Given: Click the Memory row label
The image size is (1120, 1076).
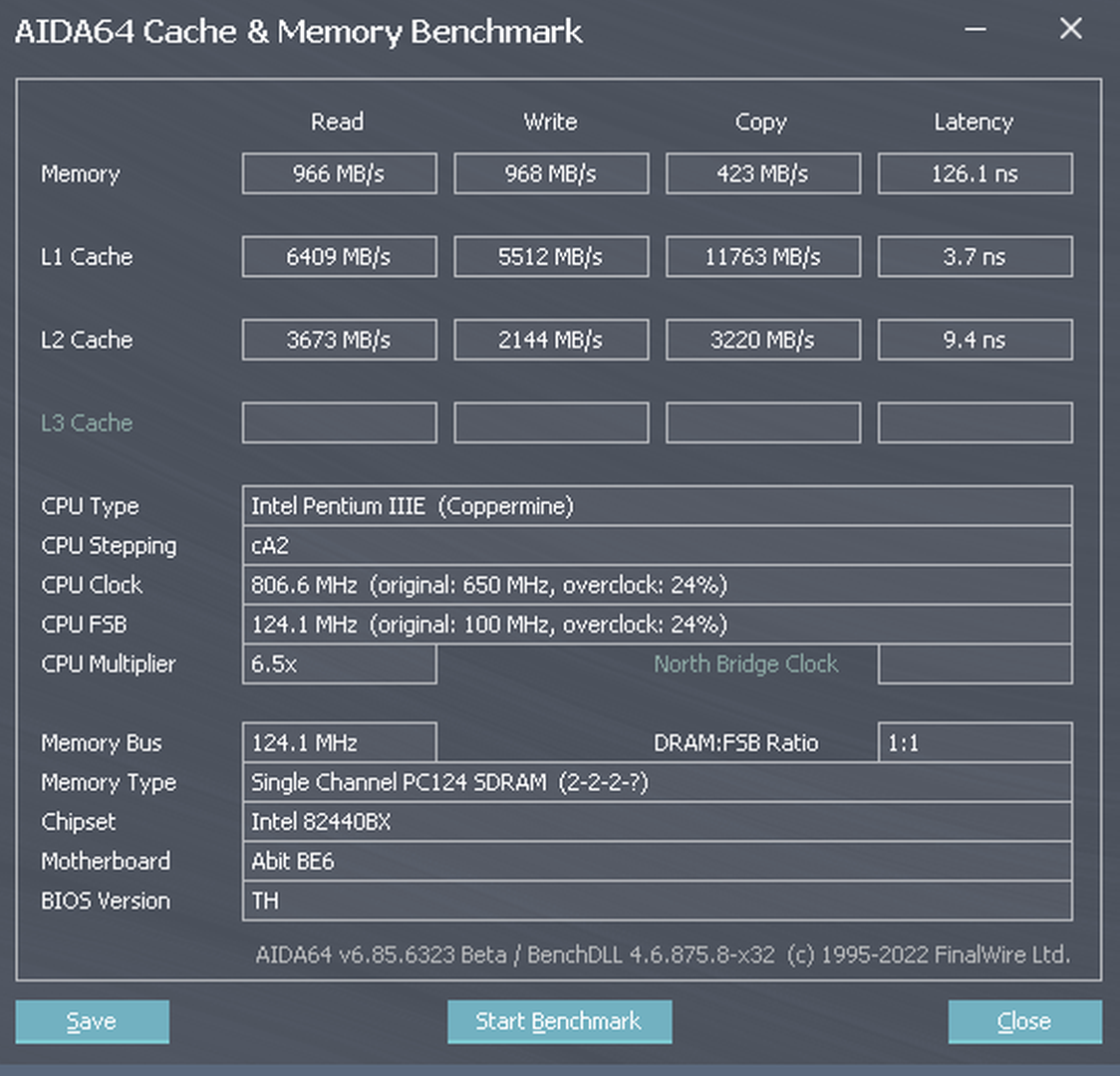Looking at the screenshot, I should [x=80, y=174].
